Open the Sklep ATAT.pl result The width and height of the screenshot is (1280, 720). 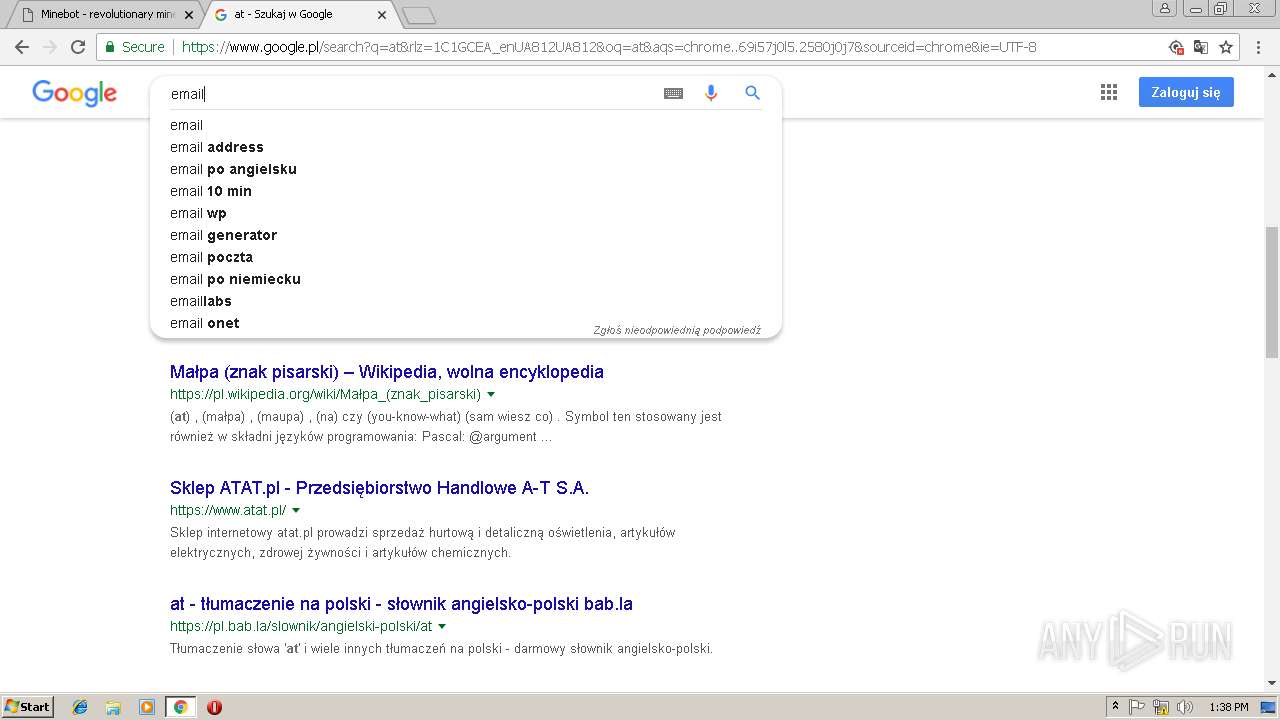(379, 488)
